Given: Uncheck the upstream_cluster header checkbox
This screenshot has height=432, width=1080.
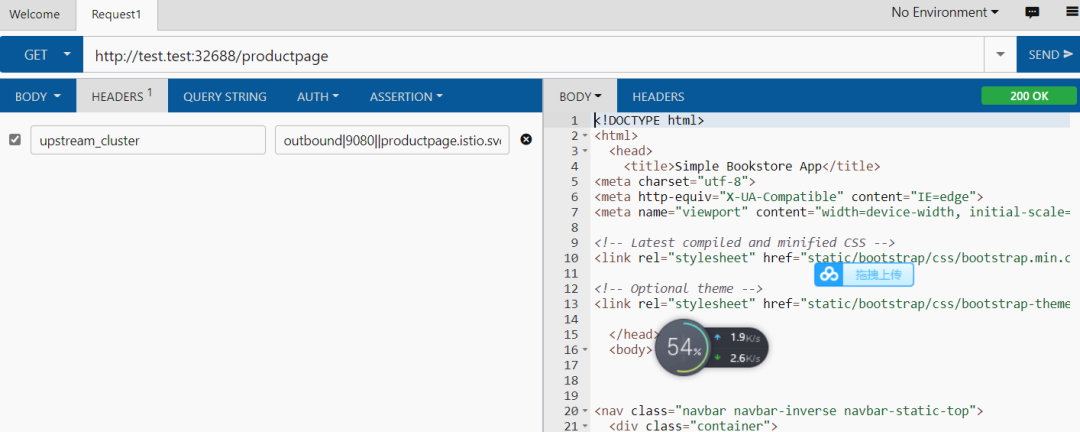Looking at the screenshot, I should (14, 140).
